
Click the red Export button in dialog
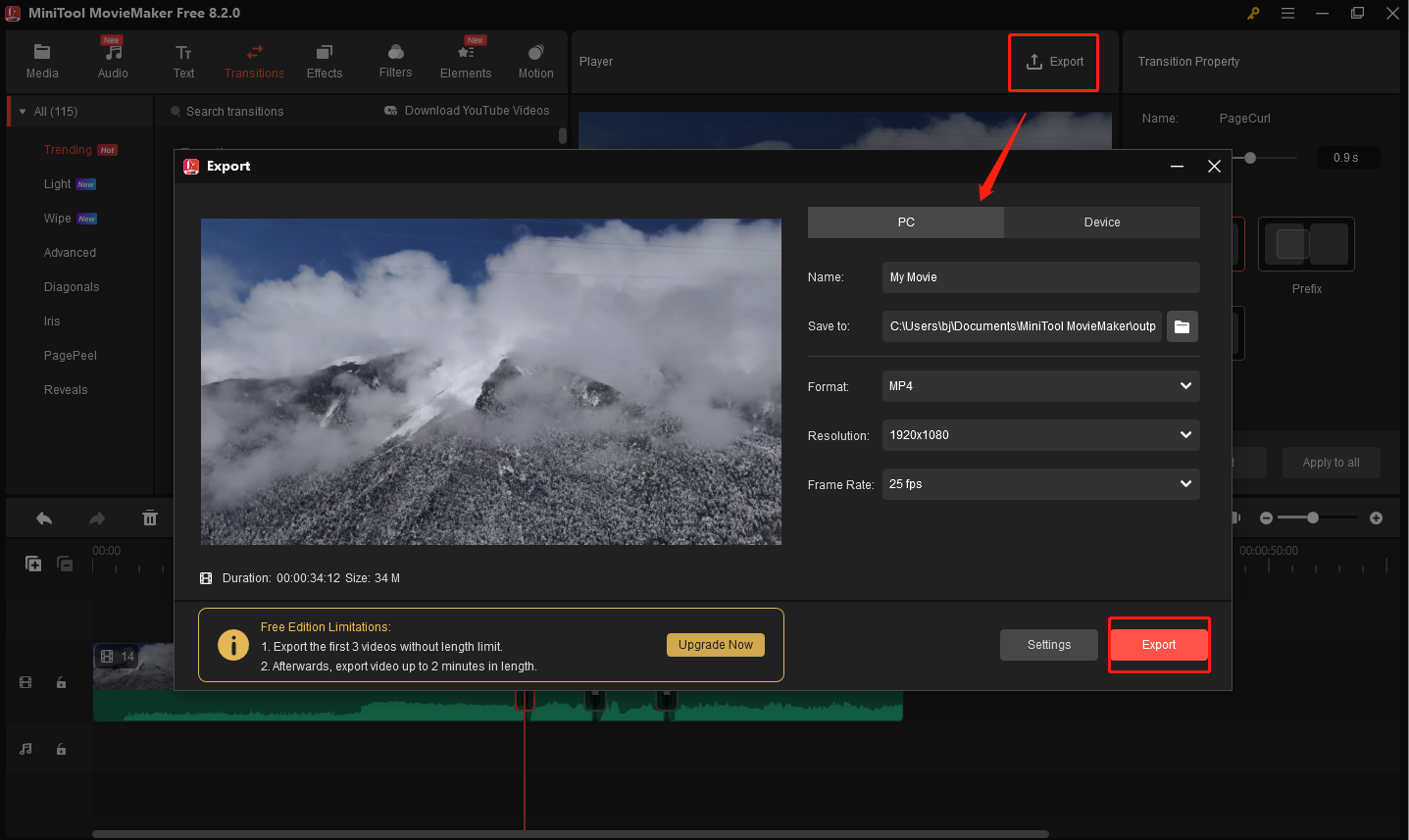click(x=1159, y=645)
